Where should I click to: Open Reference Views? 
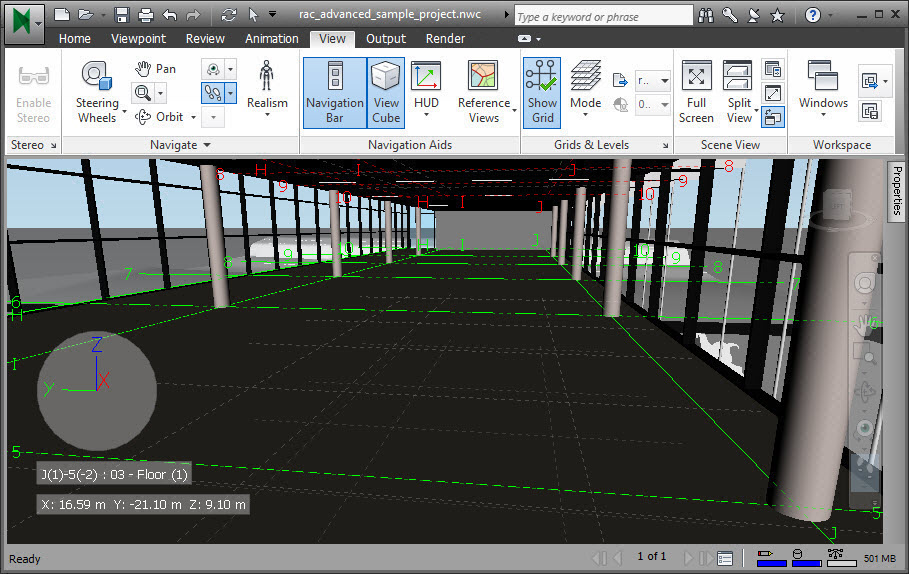484,92
